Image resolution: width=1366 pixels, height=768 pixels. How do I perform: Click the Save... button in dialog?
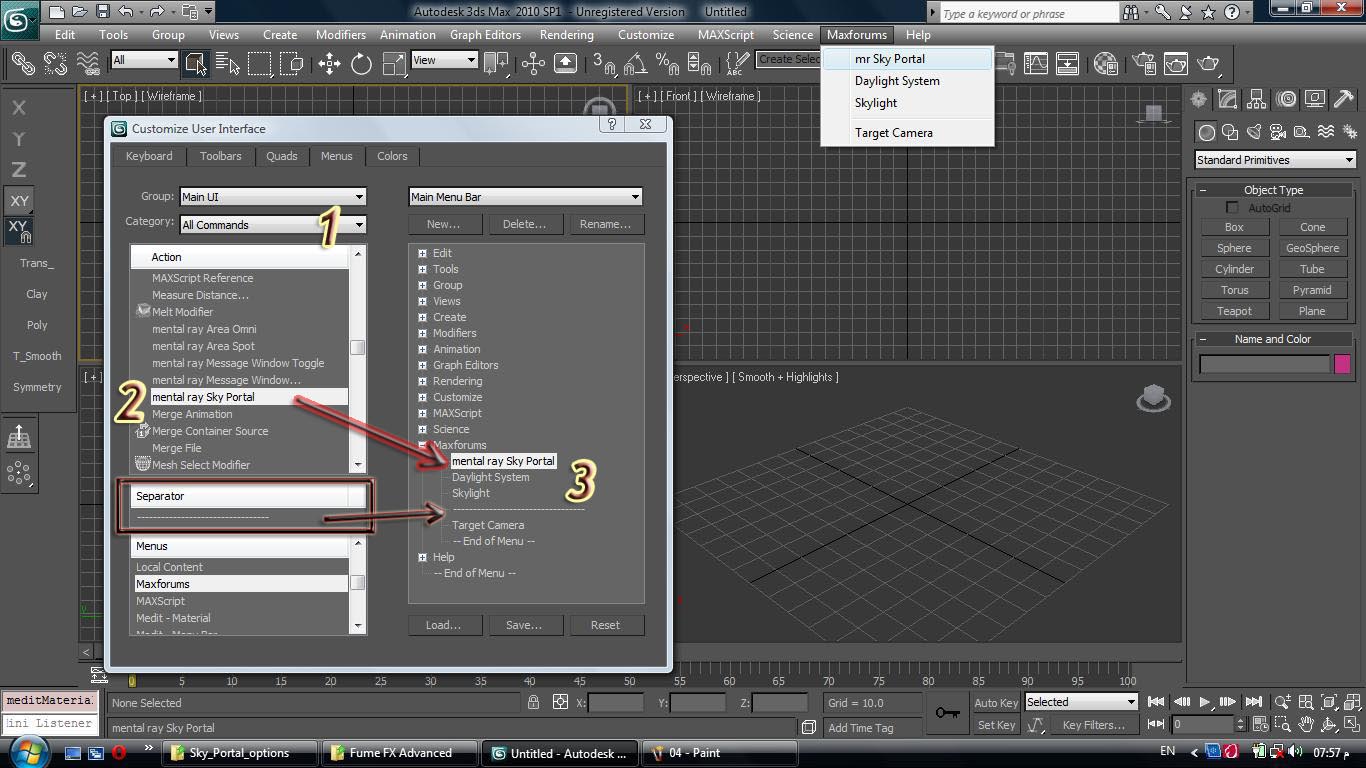click(524, 625)
